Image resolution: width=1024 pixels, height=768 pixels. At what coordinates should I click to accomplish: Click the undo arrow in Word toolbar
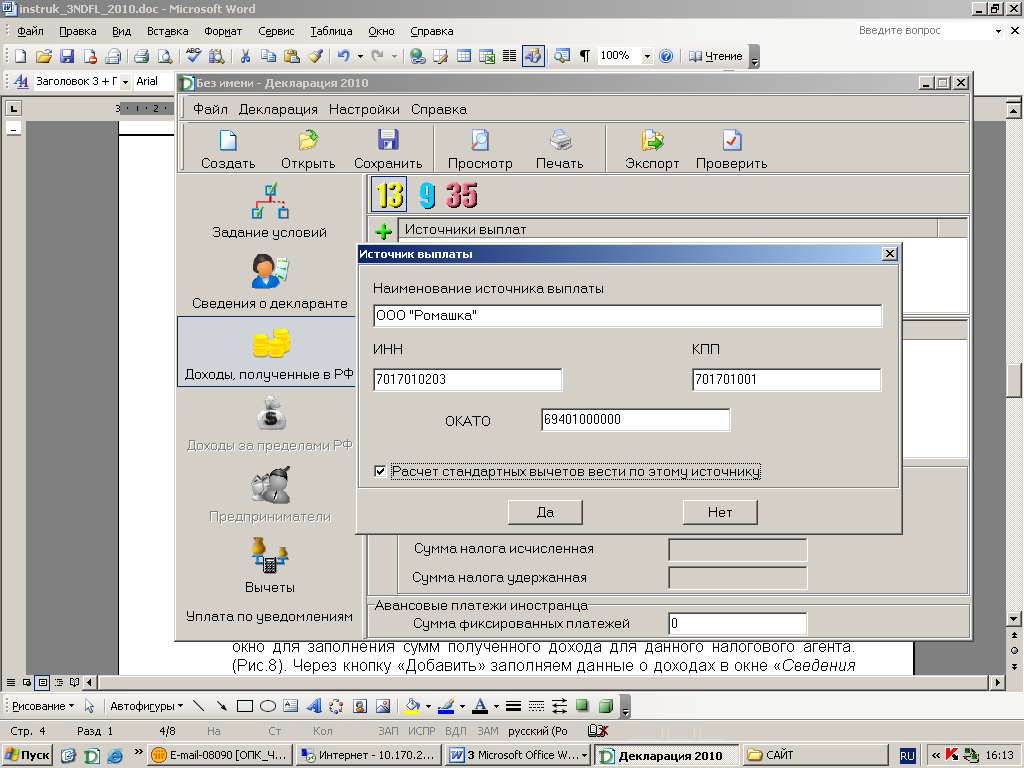coord(344,56)
